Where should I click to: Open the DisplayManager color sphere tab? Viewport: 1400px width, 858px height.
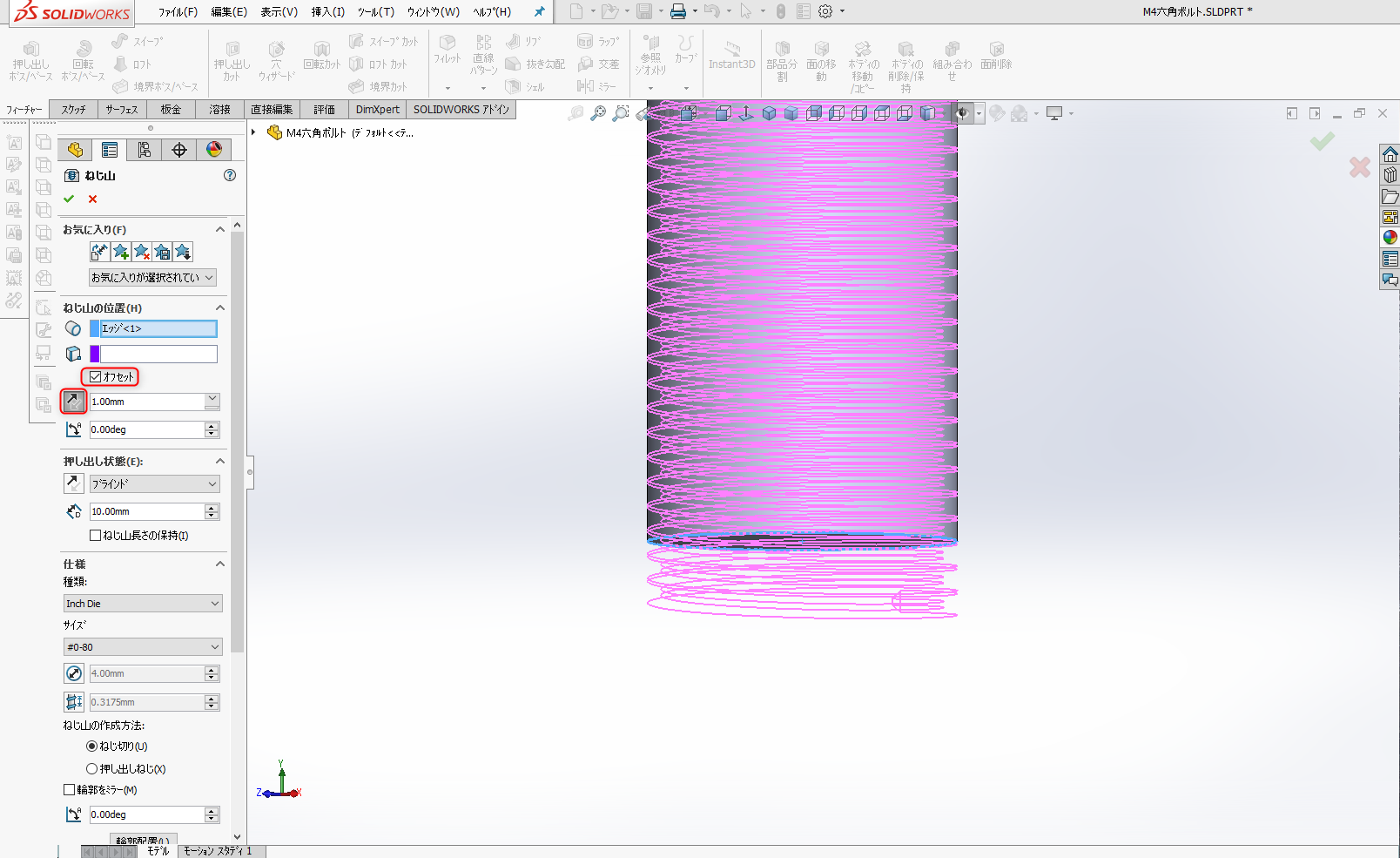(213, 150)
